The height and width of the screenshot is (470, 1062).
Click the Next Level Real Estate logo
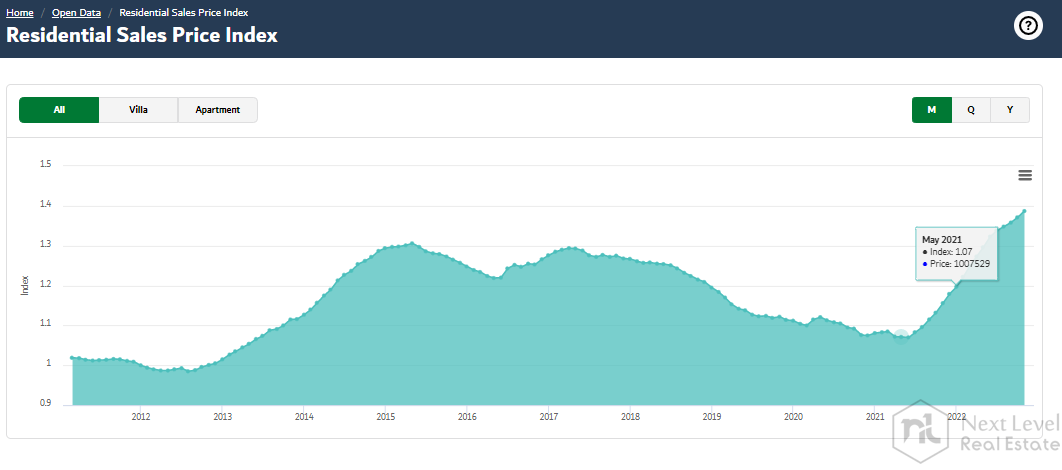pyautogui.click(x=974, y=433)
